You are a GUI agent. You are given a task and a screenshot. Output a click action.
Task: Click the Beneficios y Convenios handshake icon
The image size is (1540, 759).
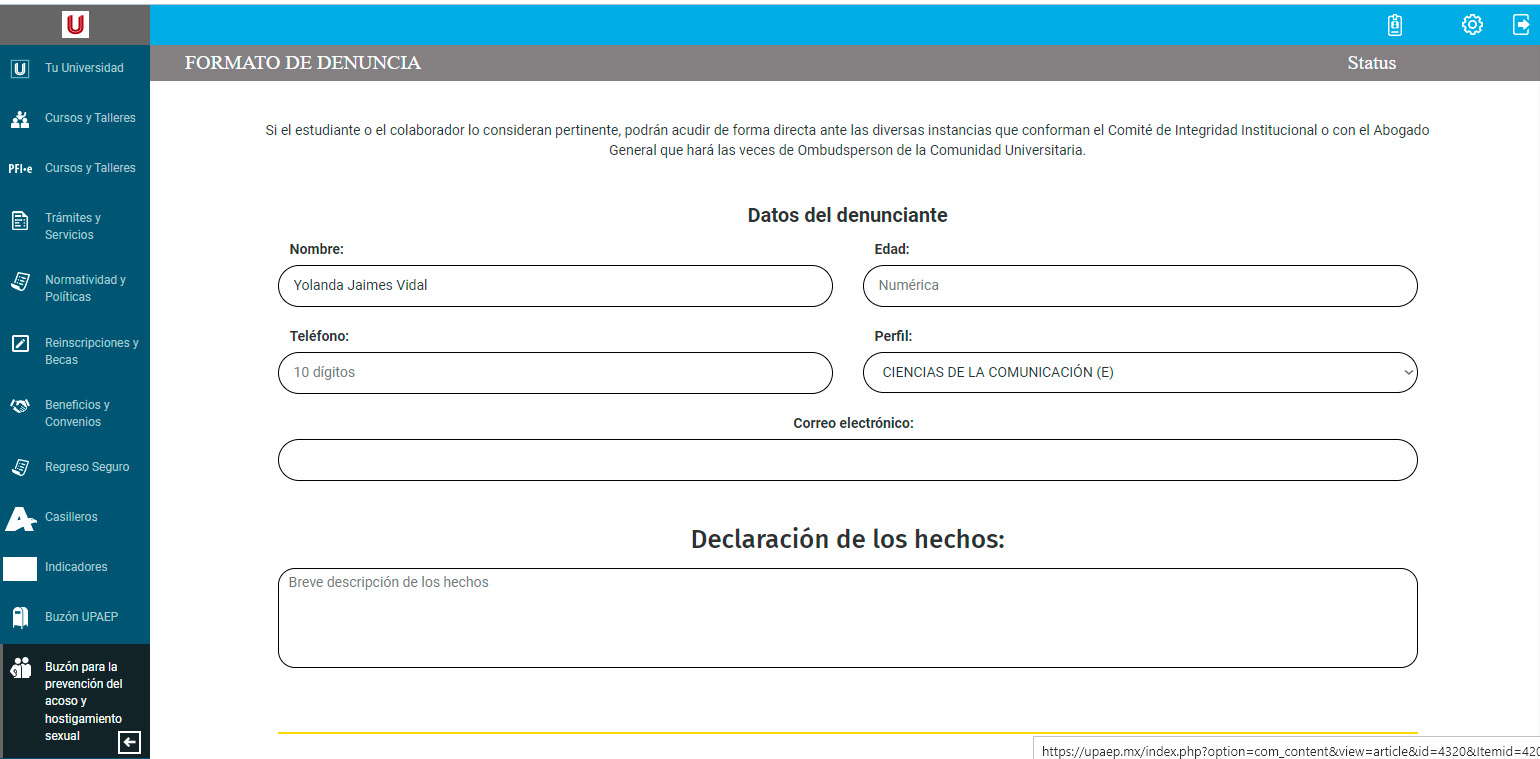click(19, 406)
